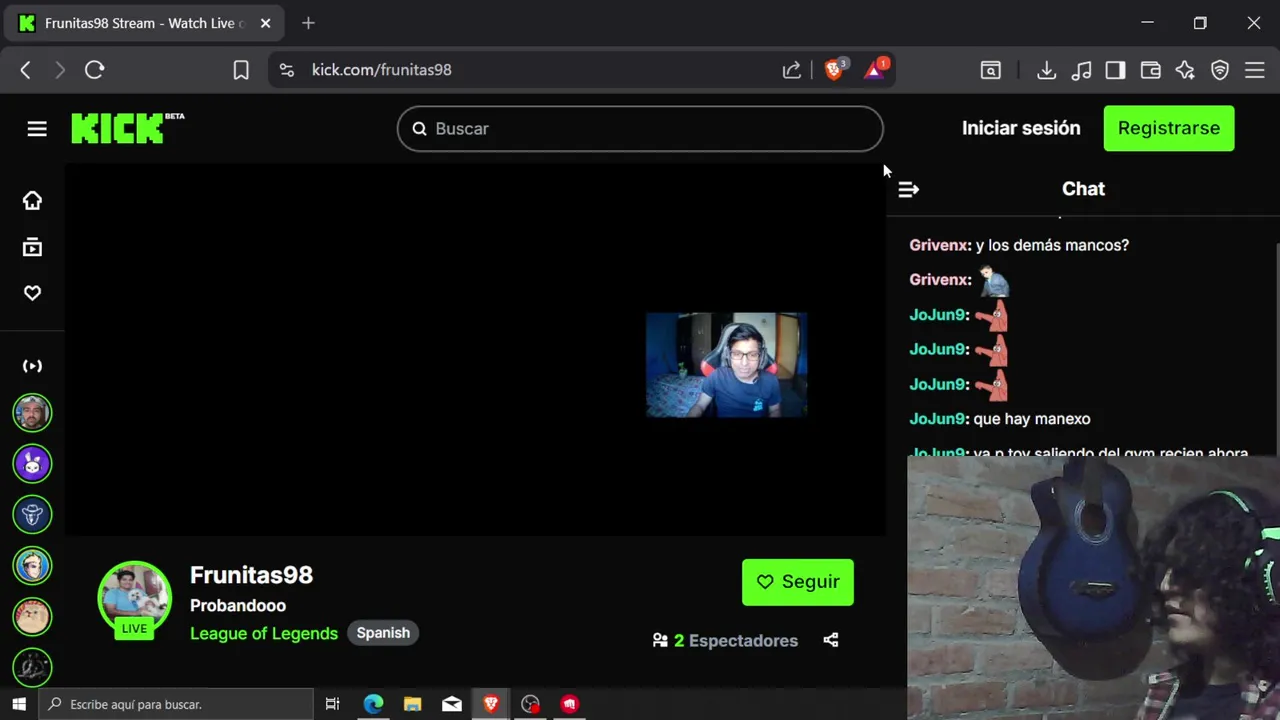The height and width of the screenshot is (720, 1280).
Task: Open Mail app from taskbar
Action: point(452,704)
